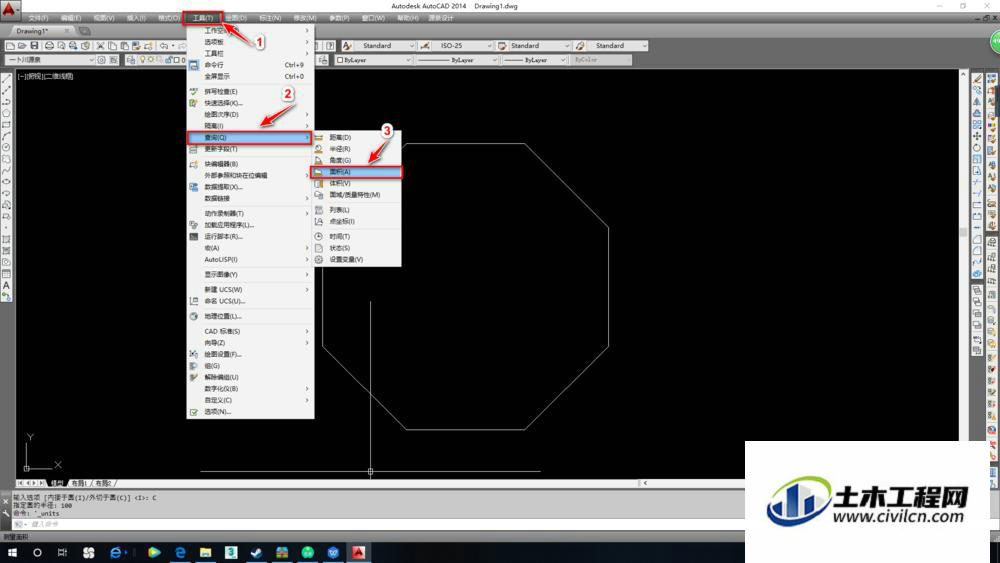
Task: Open the workspace dropdown combo box
Action: pyautogui.click(x=50, y=60)
